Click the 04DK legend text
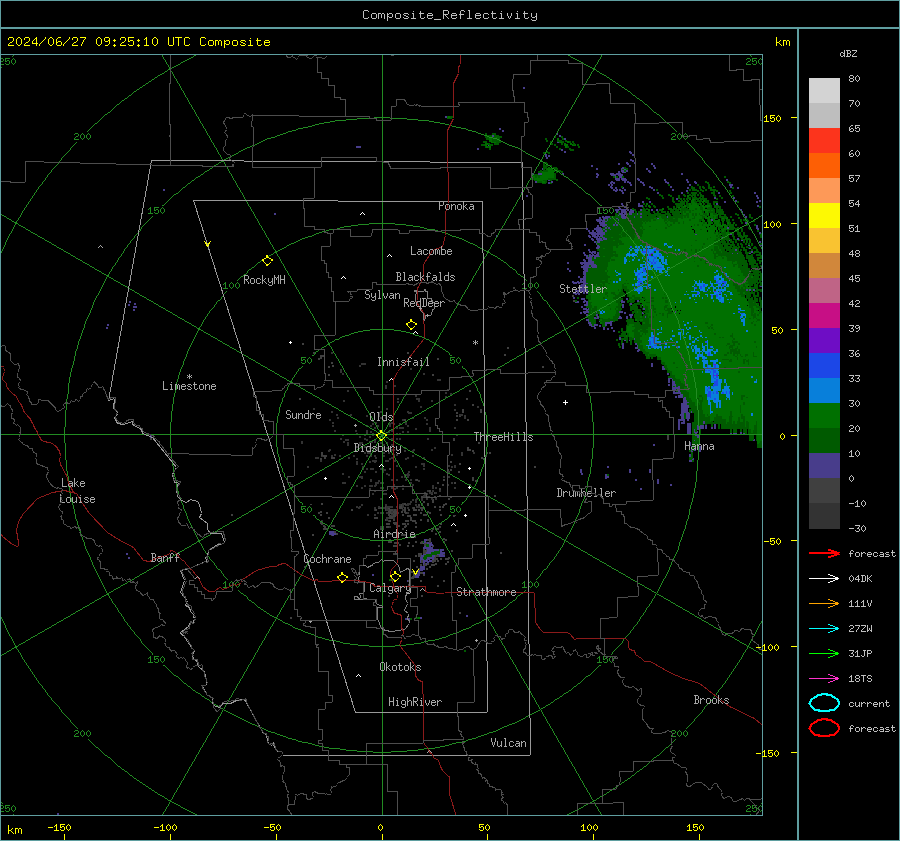900x841 pixels. click(x=860, y=579)
